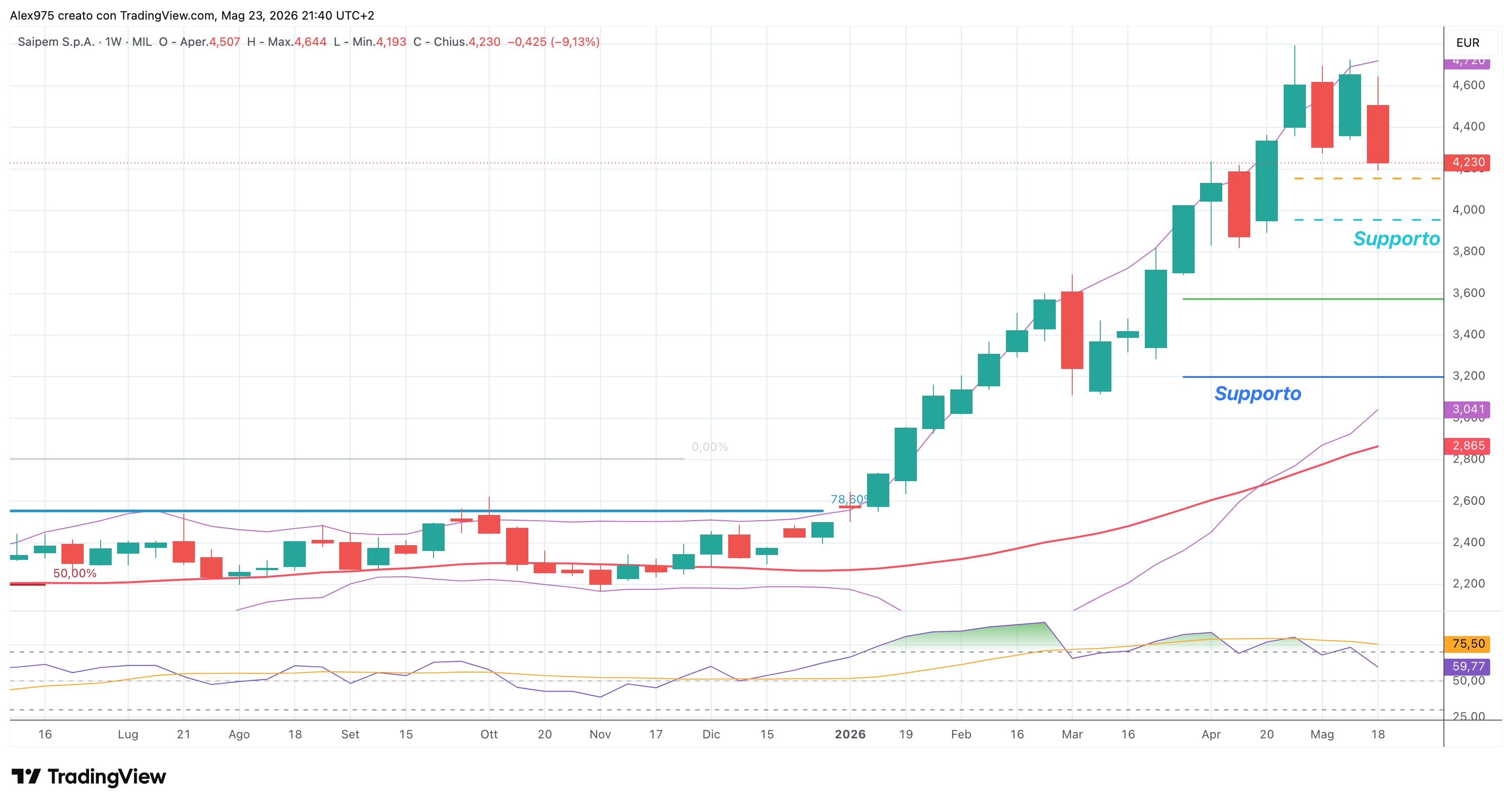Click the cyan Supporto annotation
The height and width of the screenshot is (806, 1512).
click(x=1396, y=239)
